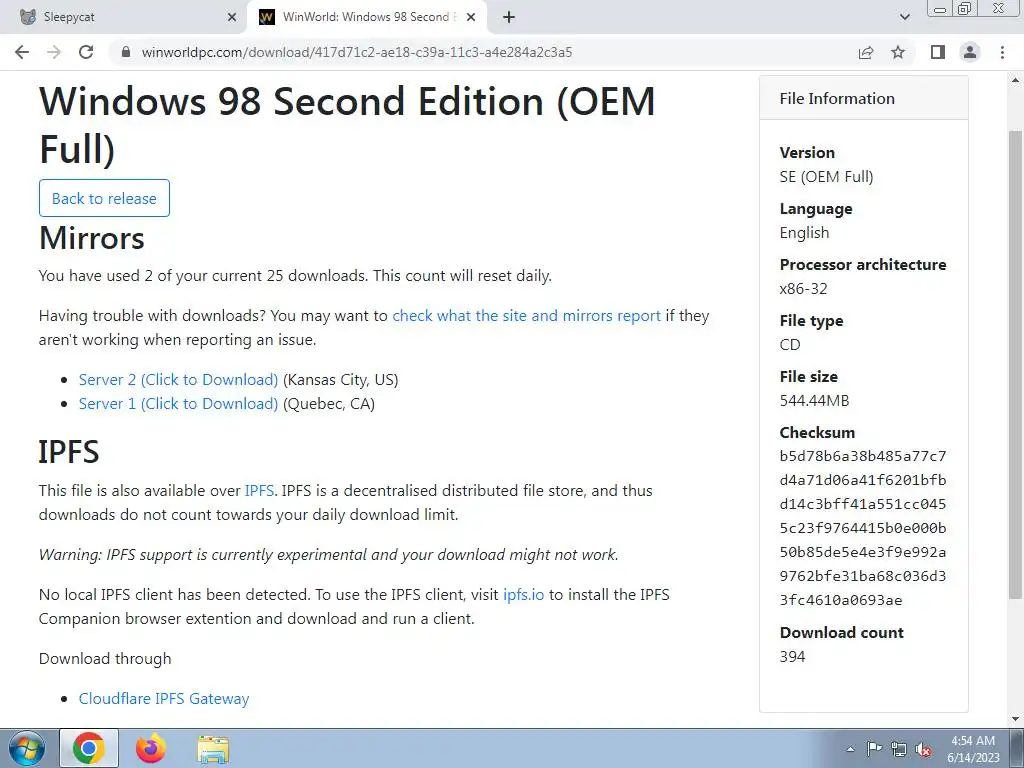Click the file size value 544.44MB
This screenshot has width=1024, height=768.
[x=814, y=401]
